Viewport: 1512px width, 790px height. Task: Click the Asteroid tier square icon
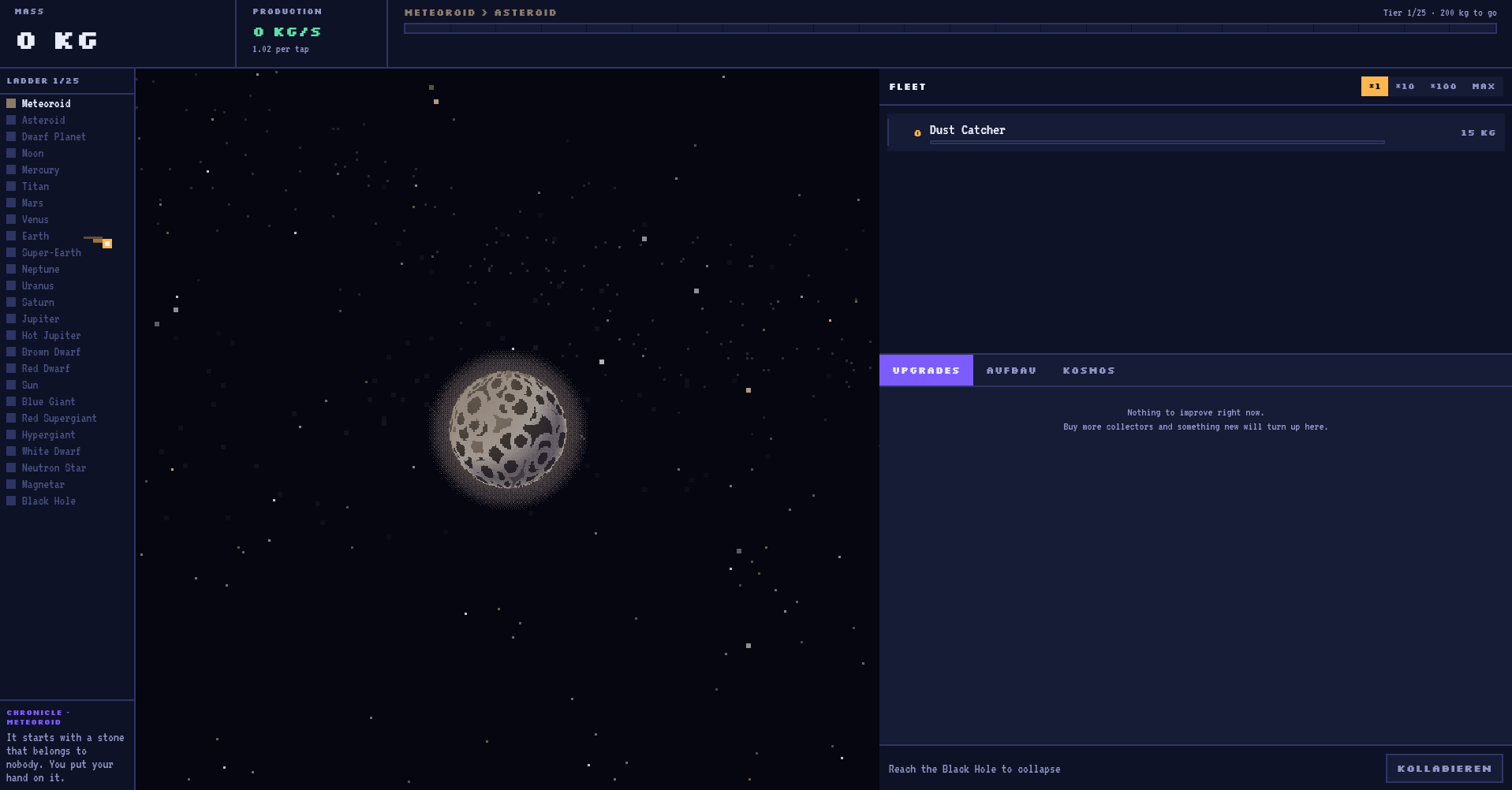11,120
